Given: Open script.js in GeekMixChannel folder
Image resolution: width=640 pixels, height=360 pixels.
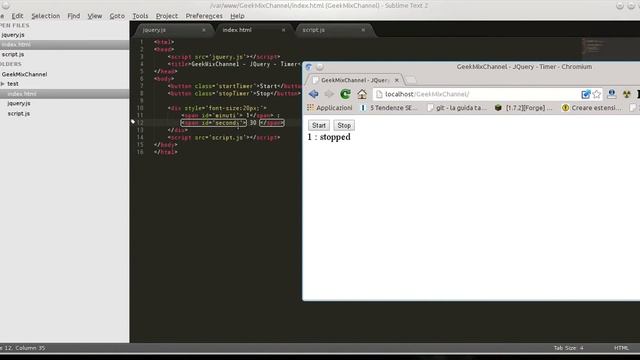Looking at the screenshot, I should 19,113.
